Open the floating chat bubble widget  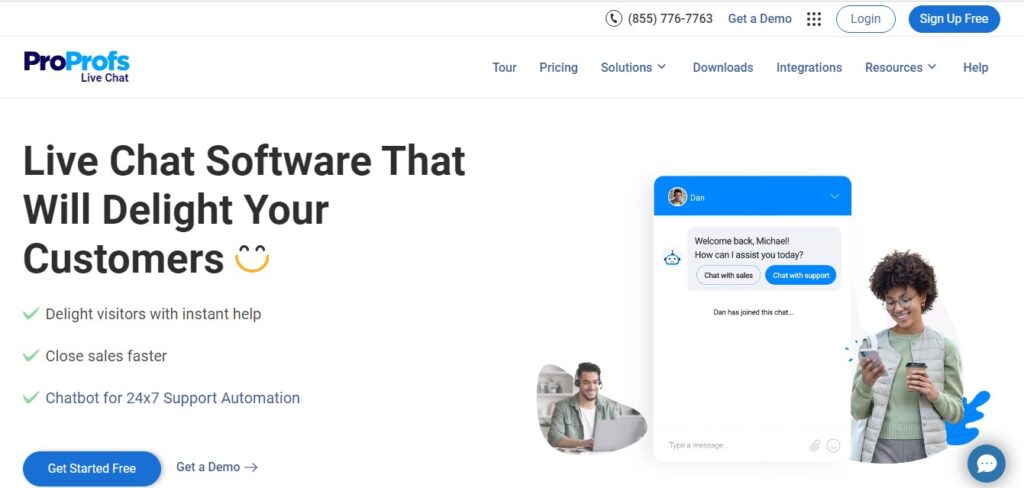[x=986, y=463]
